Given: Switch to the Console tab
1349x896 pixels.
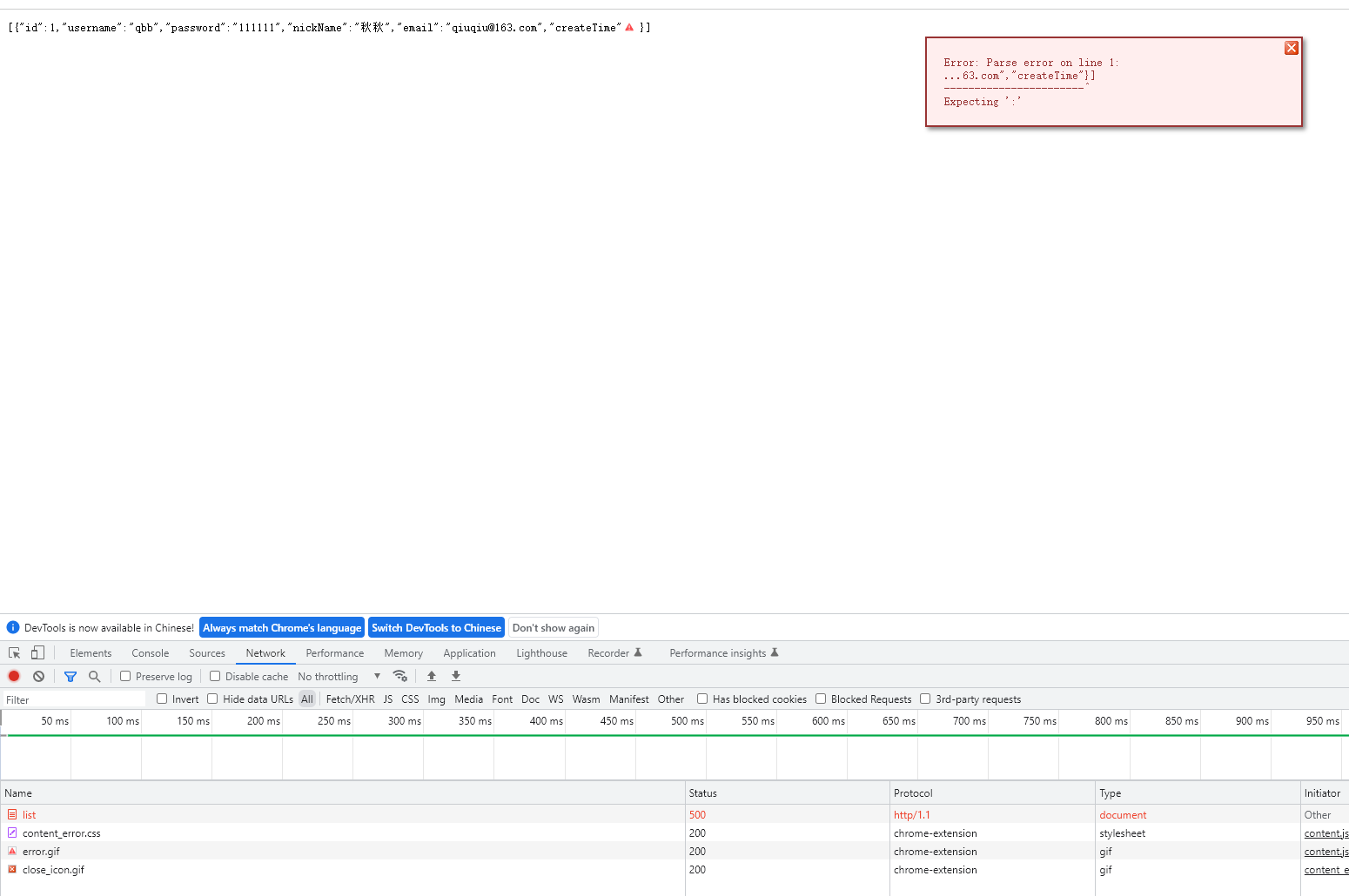Looking at the screenshot, I should [x=150, y=652].
